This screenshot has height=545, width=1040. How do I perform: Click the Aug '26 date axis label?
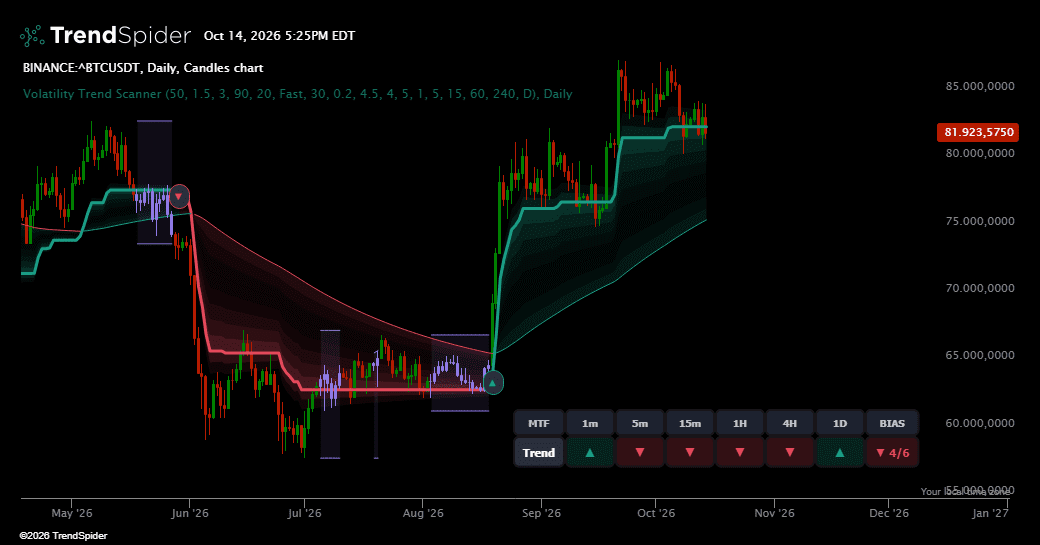click(x=423, y=513)
